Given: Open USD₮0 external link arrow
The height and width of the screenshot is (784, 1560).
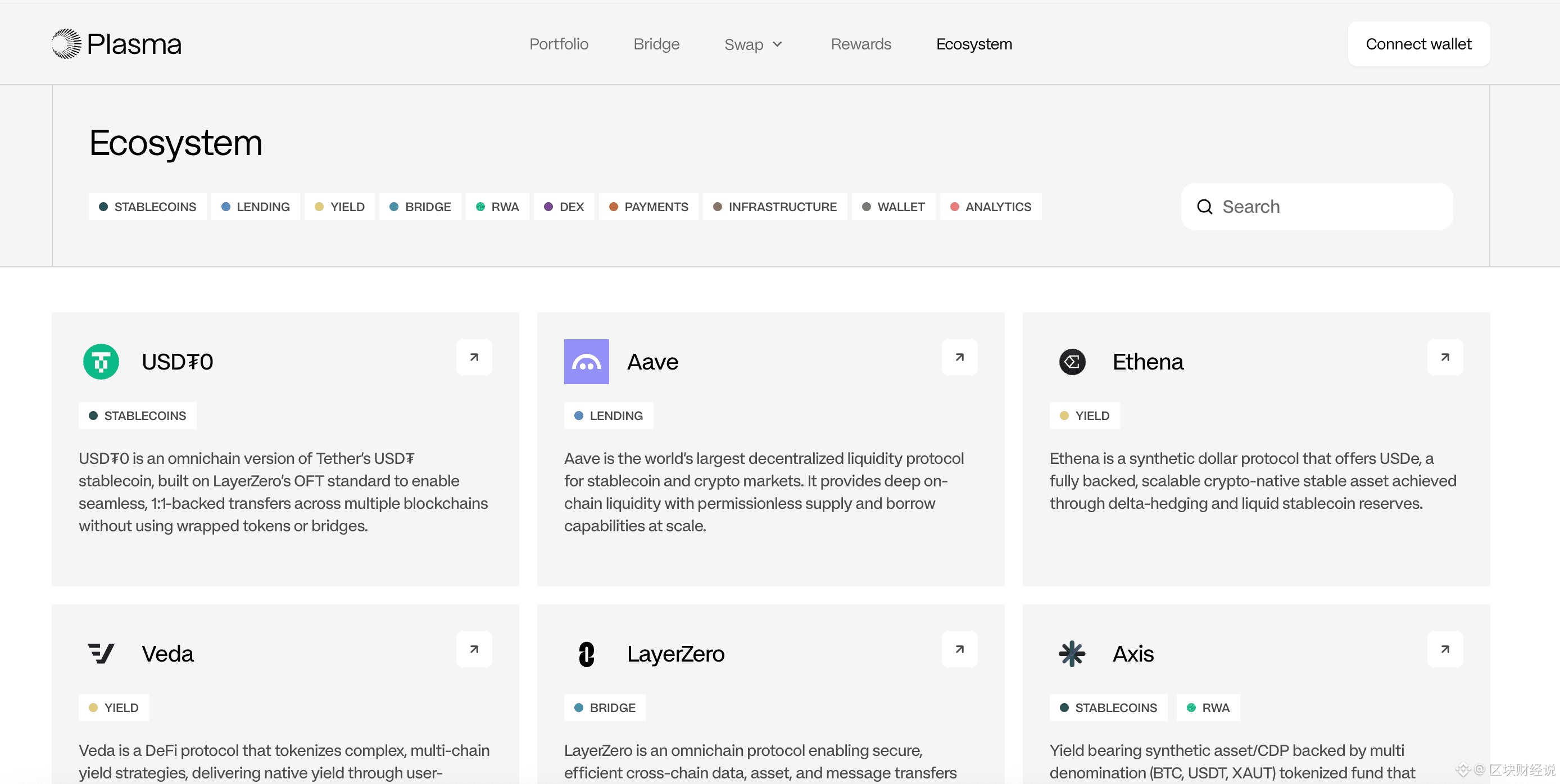Looking at the screenshot, I should (474, 357).
